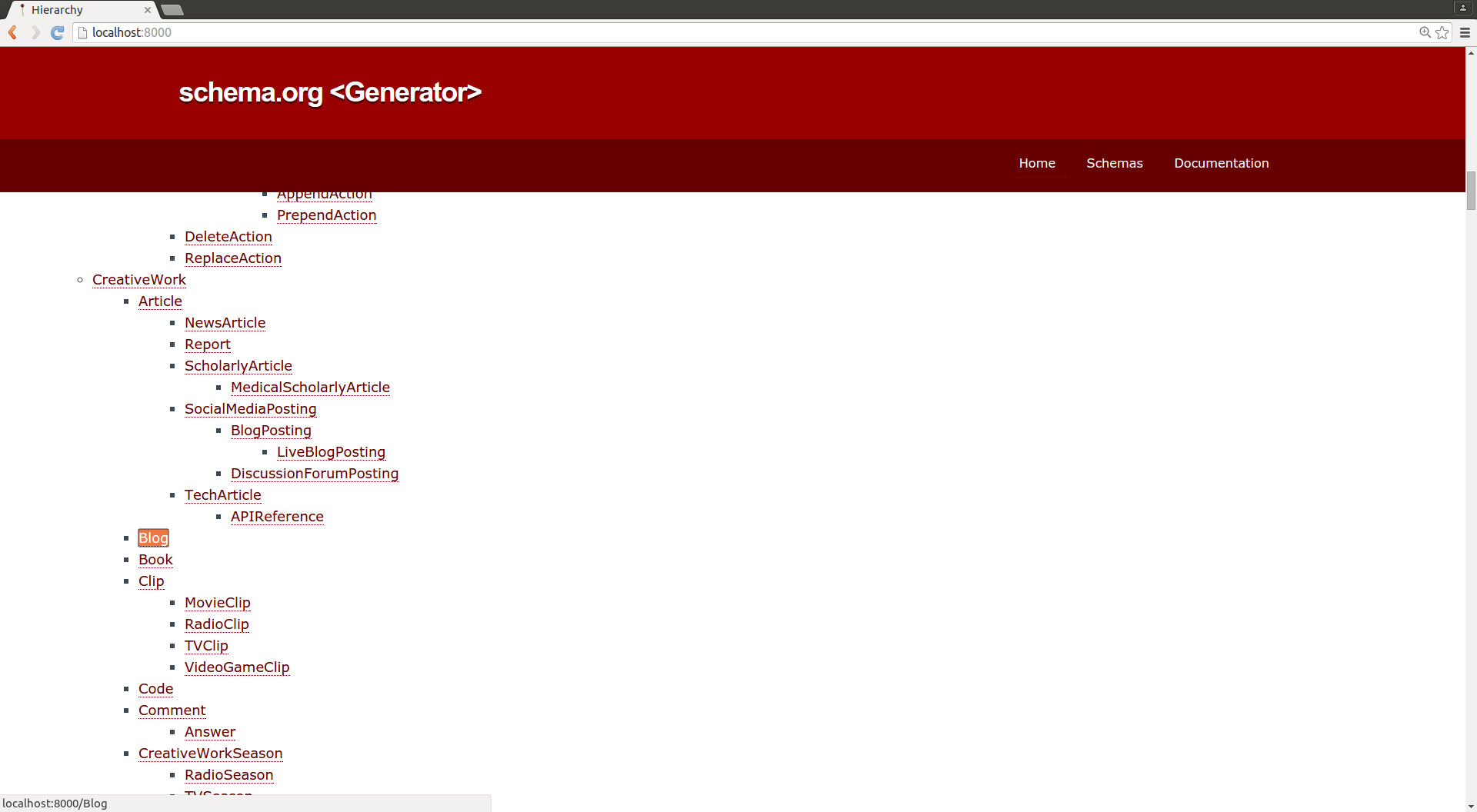1477x812 pixels.
Task: Click the browser back arrow
Action: 13,32
